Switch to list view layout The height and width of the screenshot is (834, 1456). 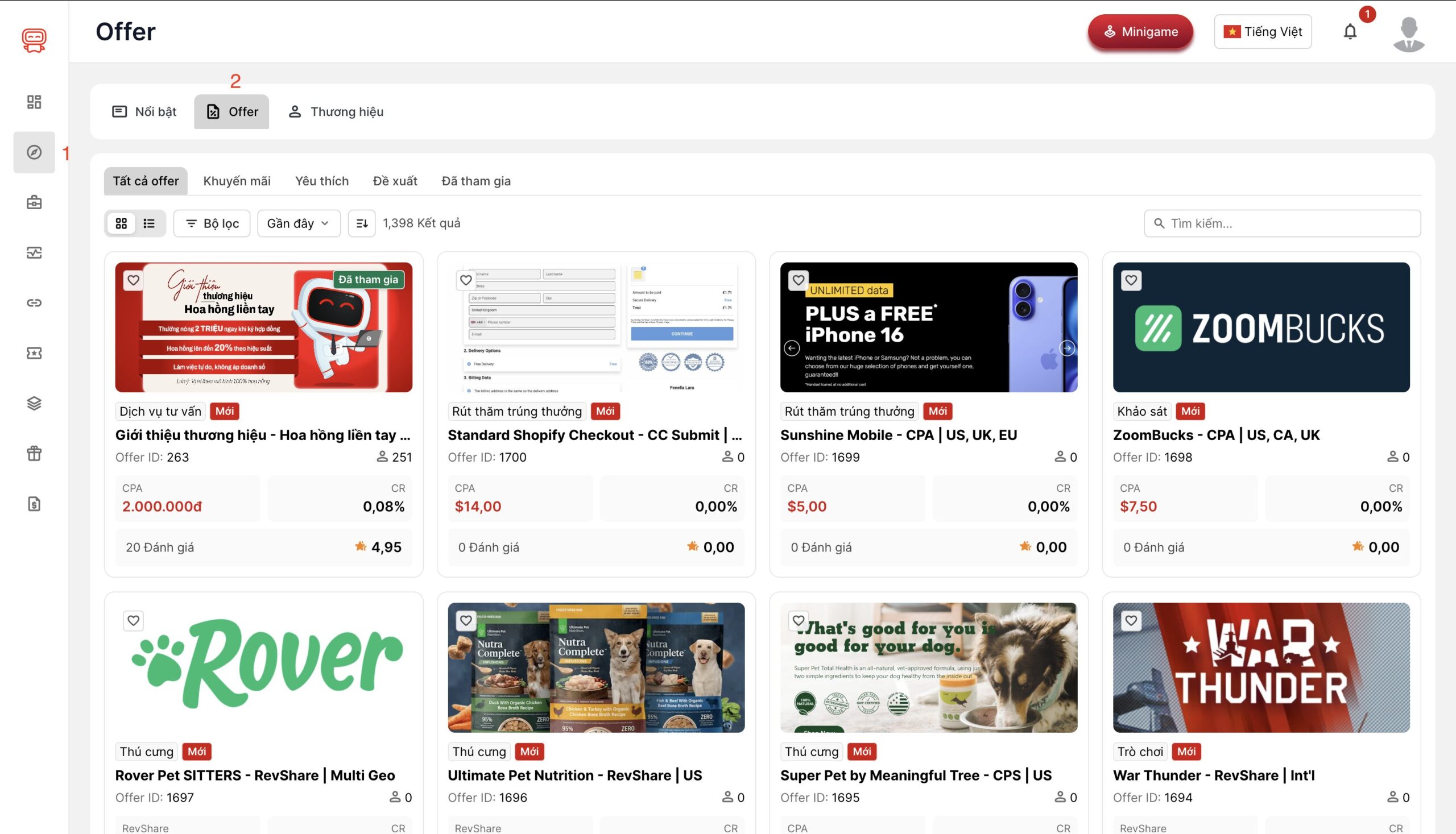tap(149, 223)
